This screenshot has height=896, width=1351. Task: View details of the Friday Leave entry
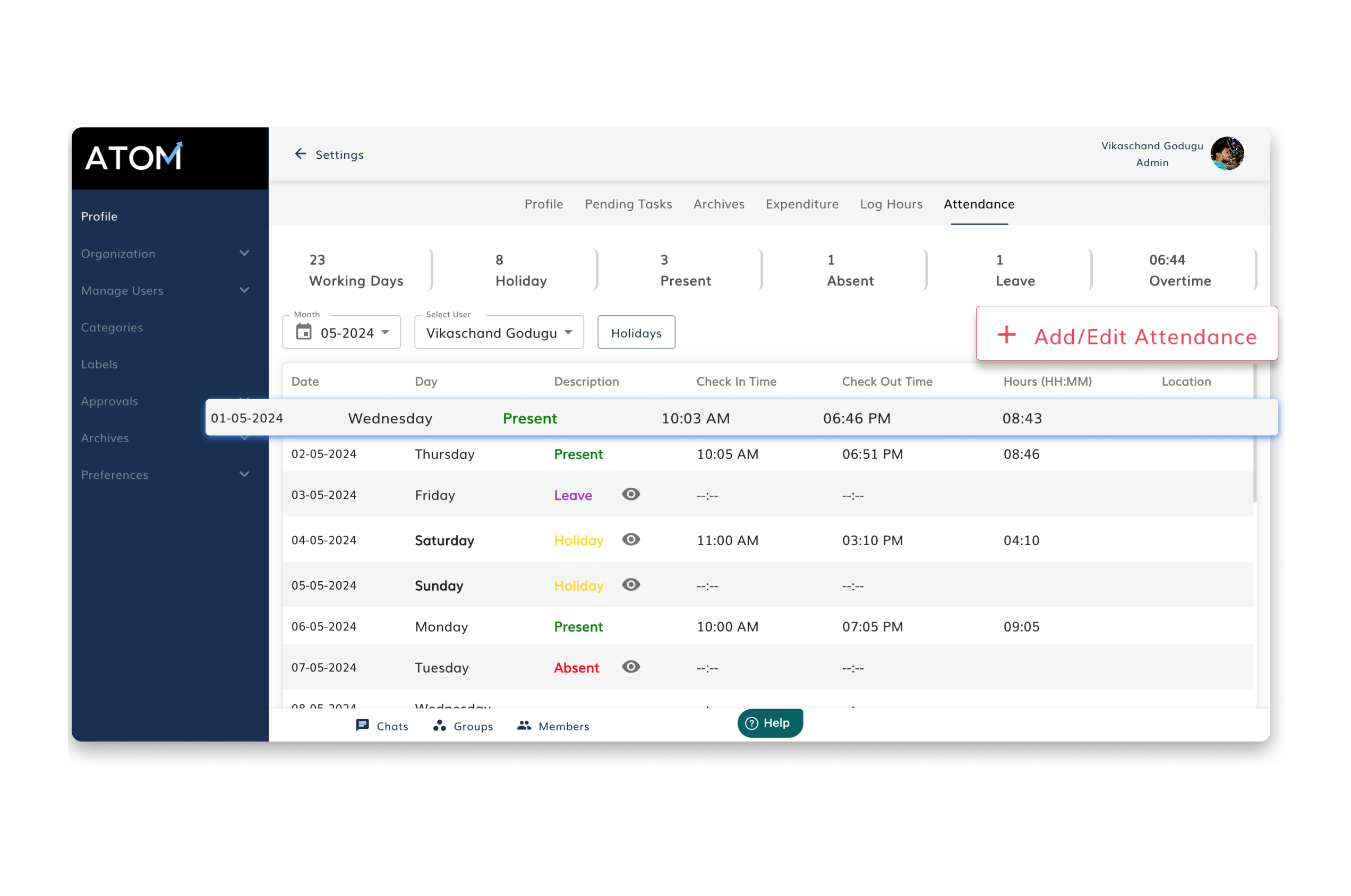point(630,494)
